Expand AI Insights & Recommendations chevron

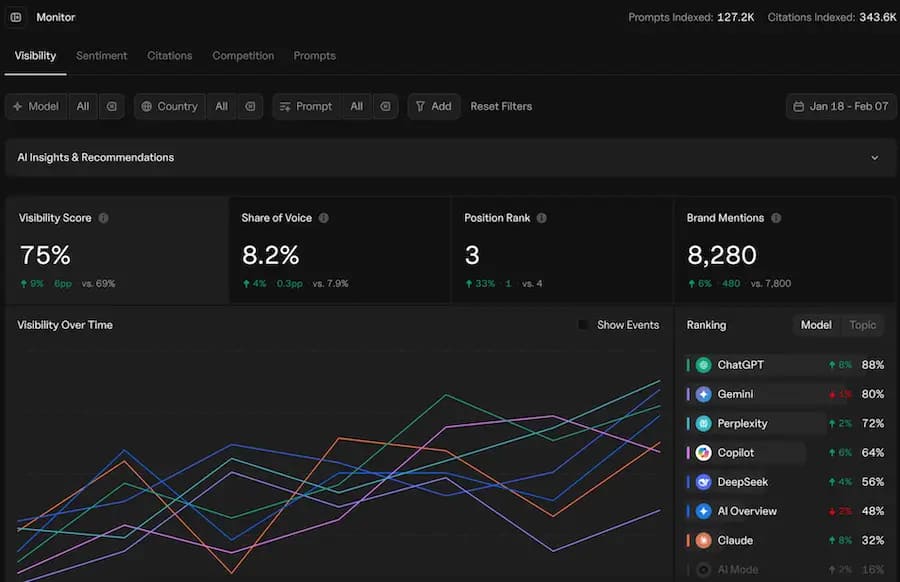tap(874, 158)
